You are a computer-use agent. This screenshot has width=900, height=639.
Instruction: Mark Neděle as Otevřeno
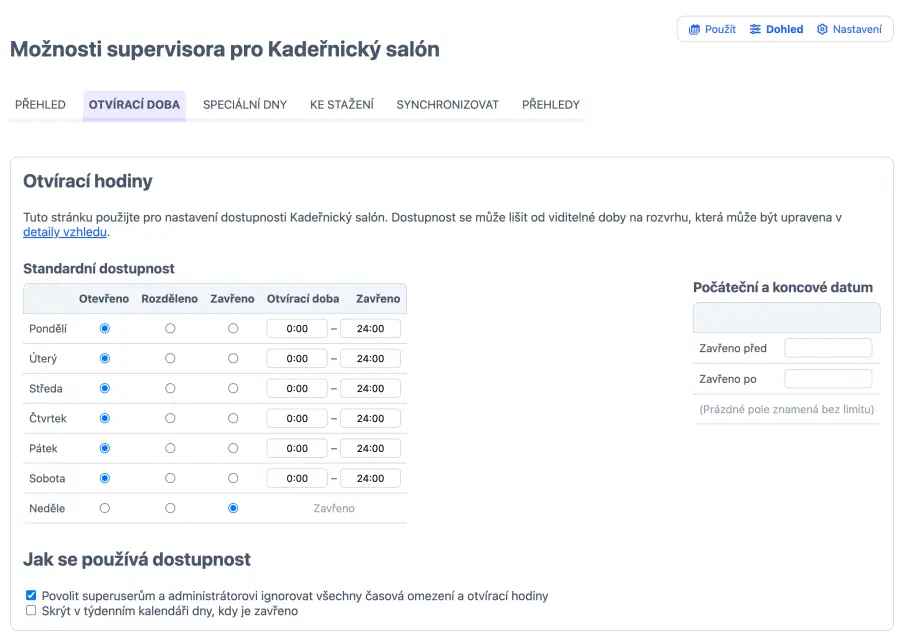pos(105,508)
